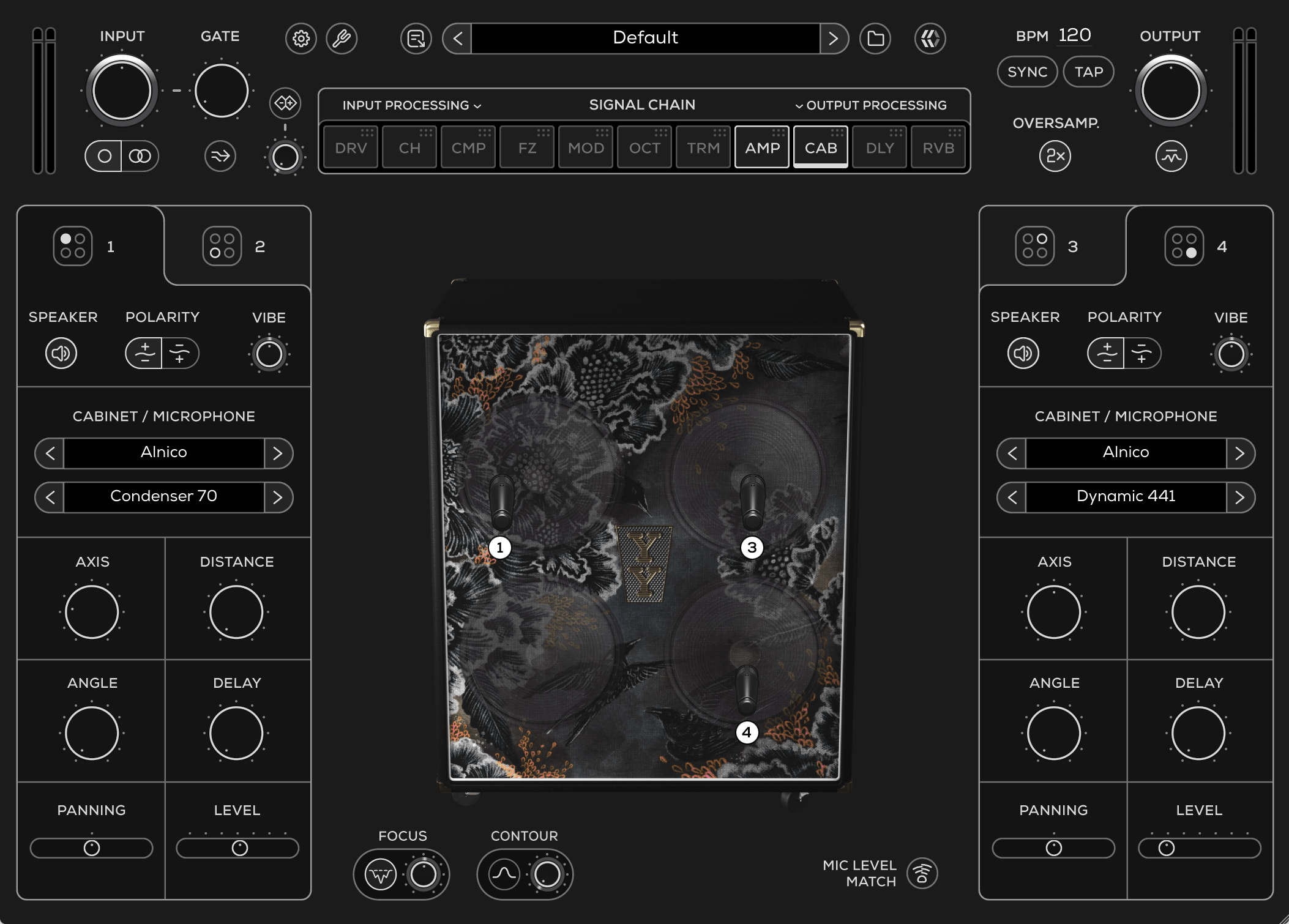Previous microphone before Condenser 70
Image resolution: width=1289 pixels, height=924 pixels.
(50, 497)
